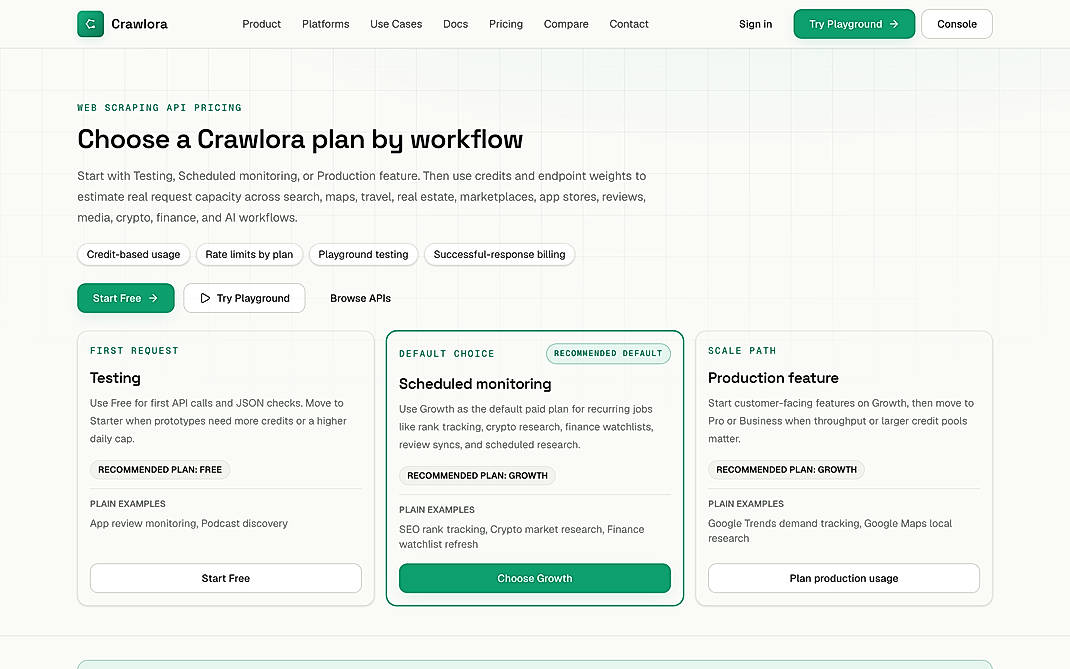Select the Playground testing chip
The height and width of the screenshot is (669, 1070).
(363, 255)
